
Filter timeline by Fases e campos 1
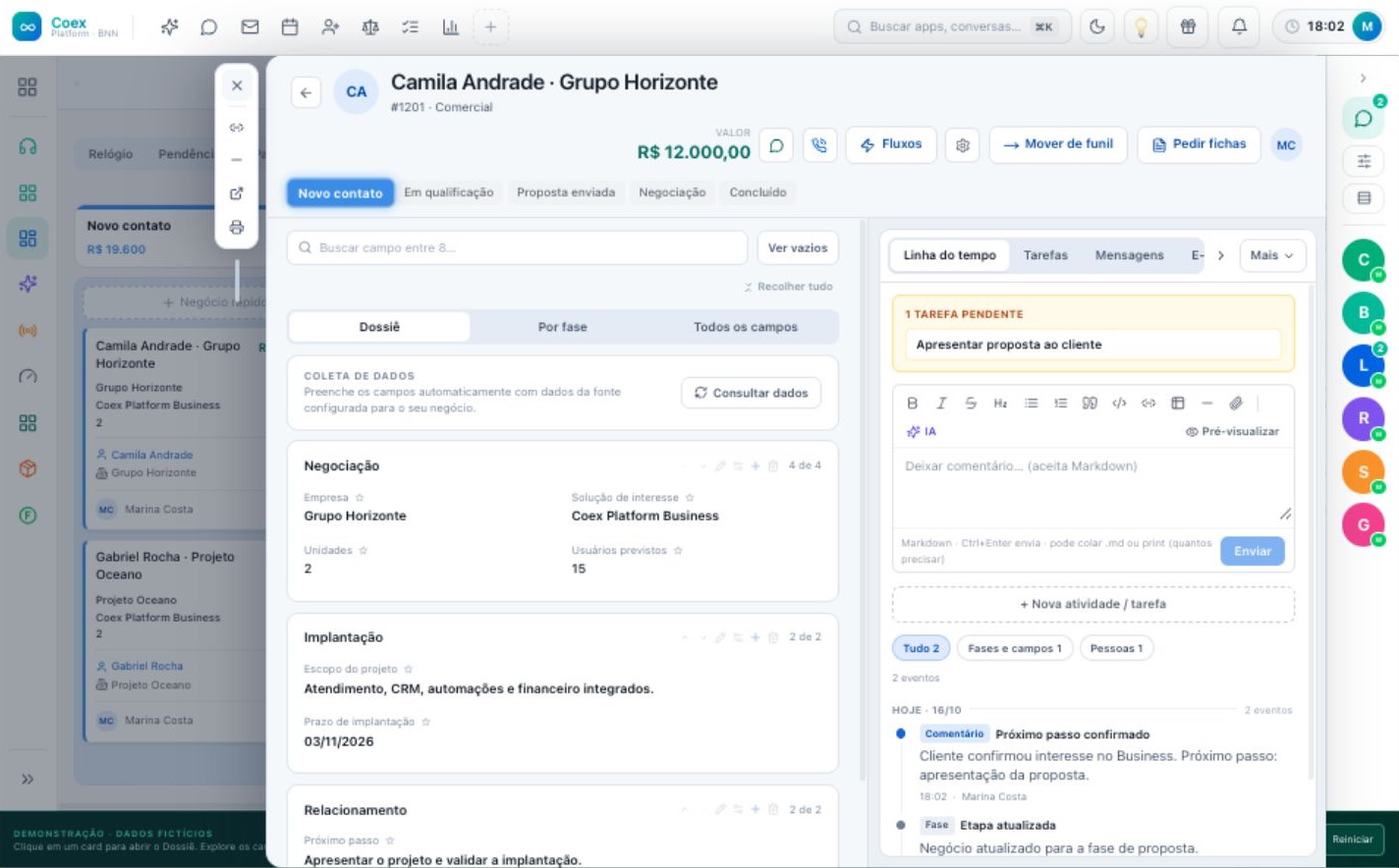(1014, 649)
